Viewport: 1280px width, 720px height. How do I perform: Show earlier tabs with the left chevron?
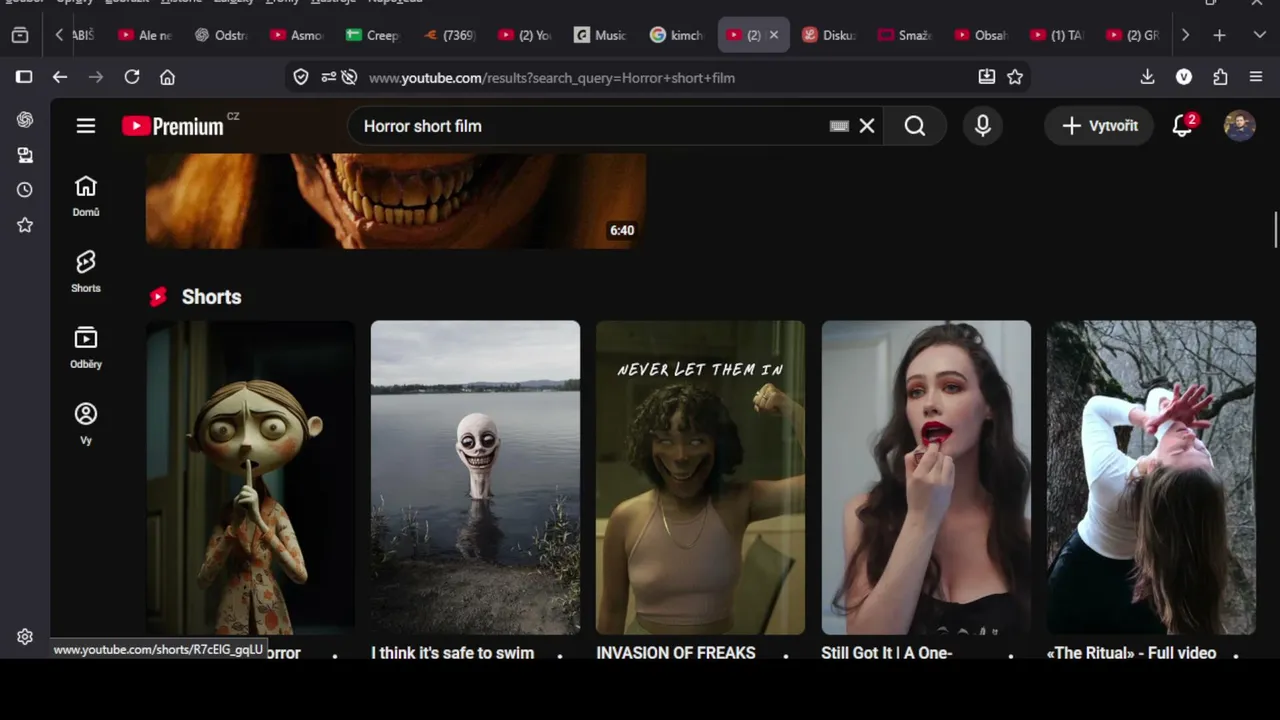59,35
